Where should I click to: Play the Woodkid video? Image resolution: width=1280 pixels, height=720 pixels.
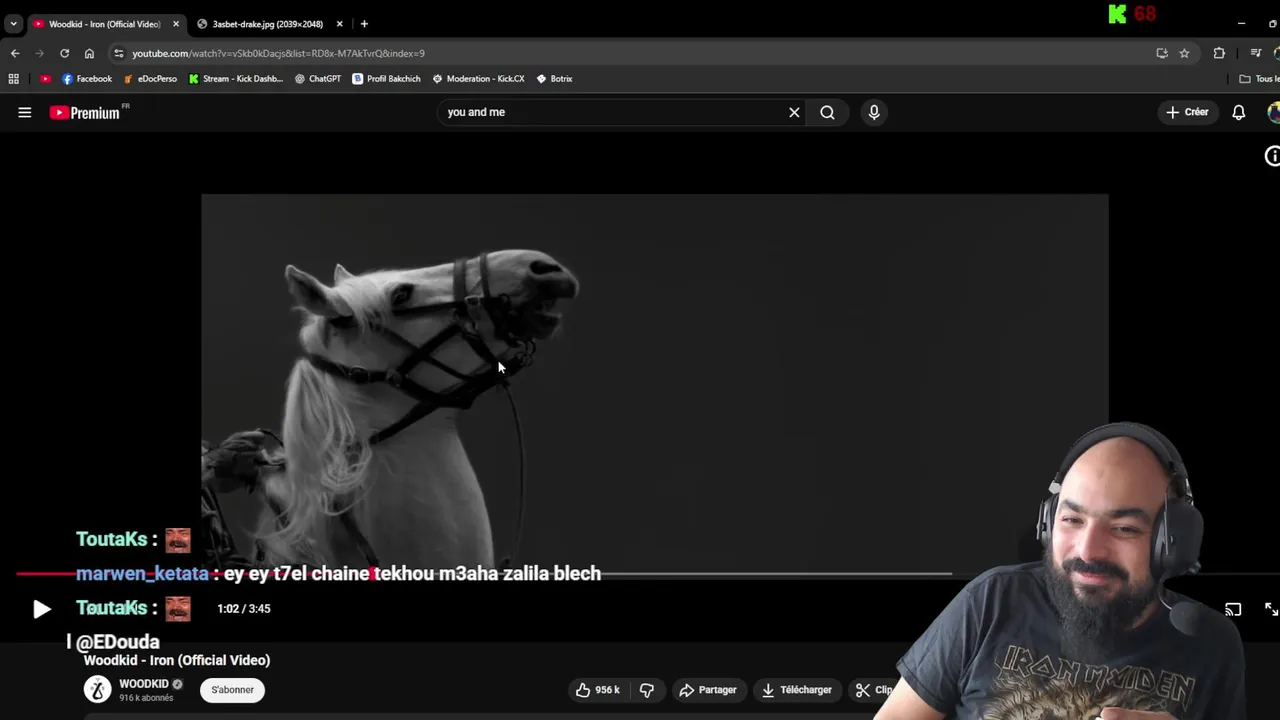coord(41,609)
